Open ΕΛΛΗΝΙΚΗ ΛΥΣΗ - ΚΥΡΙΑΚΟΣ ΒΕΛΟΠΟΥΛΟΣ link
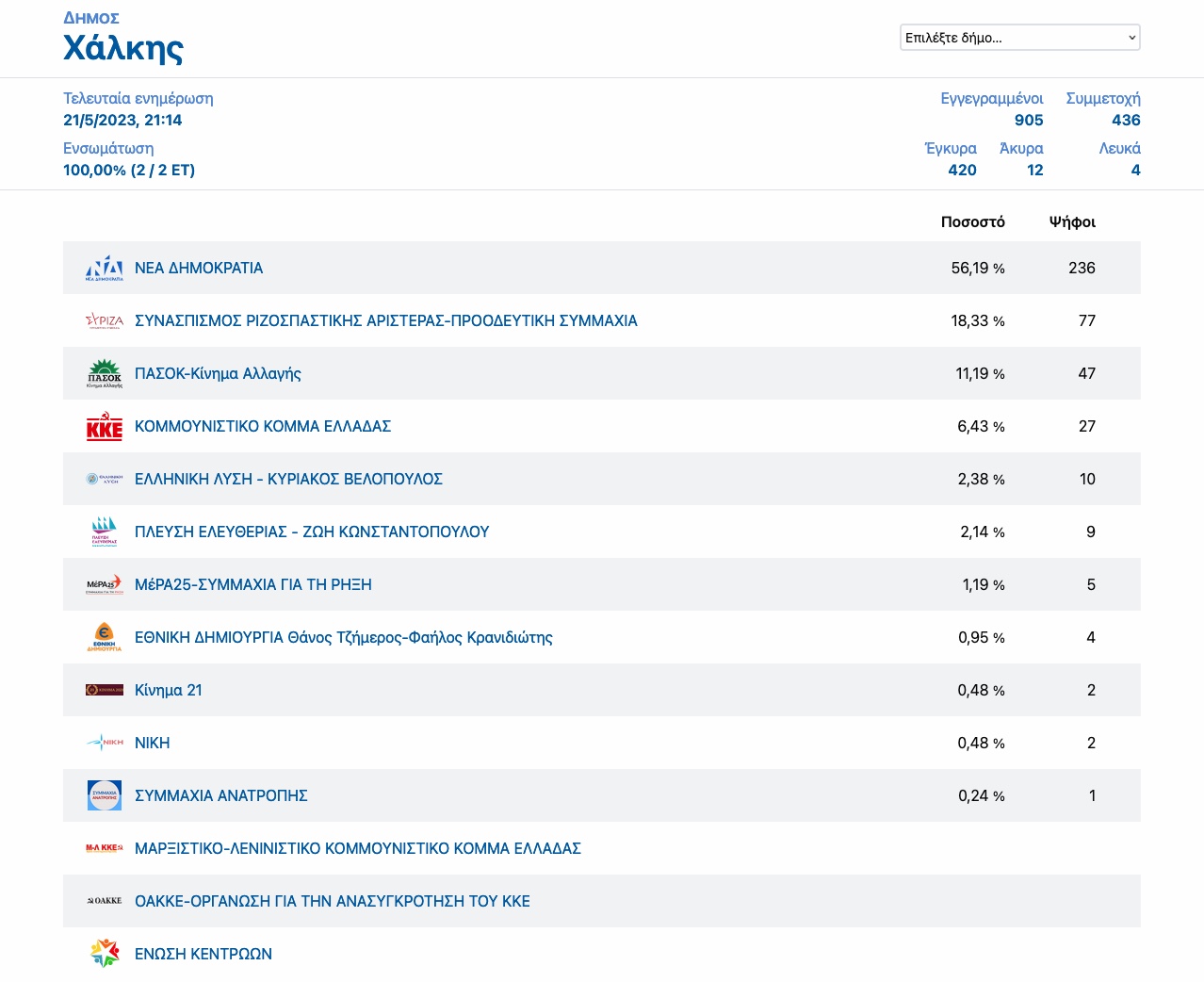The image size is (1204, 982). pyautogui.click(x=288, y=479)
